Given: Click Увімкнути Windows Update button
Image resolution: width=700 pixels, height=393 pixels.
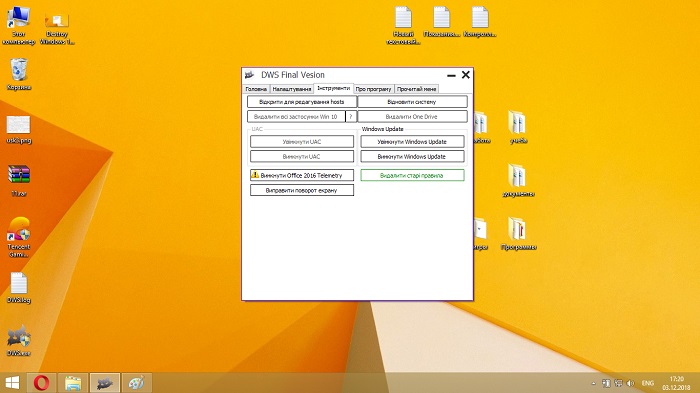Looking at the screenshot, I should (412, 142).
